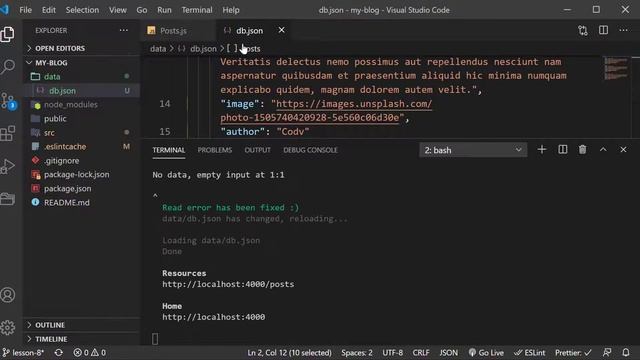Open the Extensions view in activity bar

click(x=8, y=133)
